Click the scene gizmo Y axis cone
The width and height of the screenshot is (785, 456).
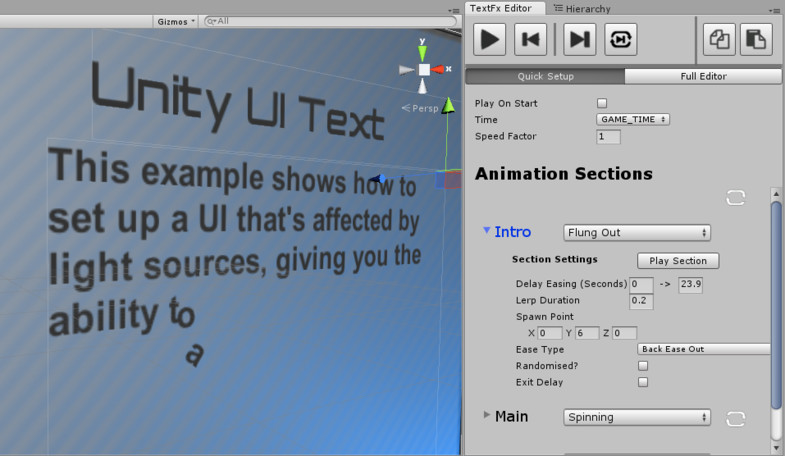(423, 53)
